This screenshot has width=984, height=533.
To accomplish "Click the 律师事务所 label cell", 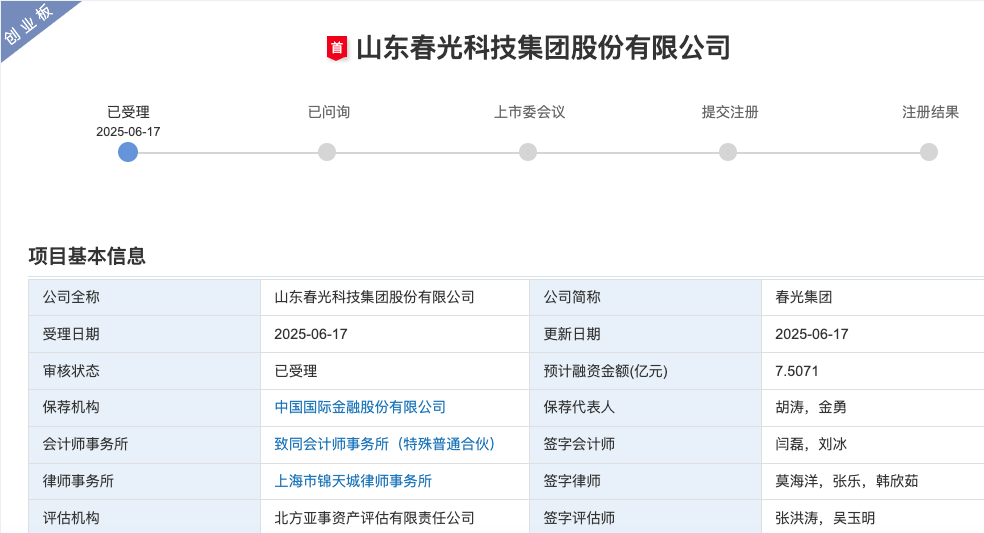I will pos(144,482).
